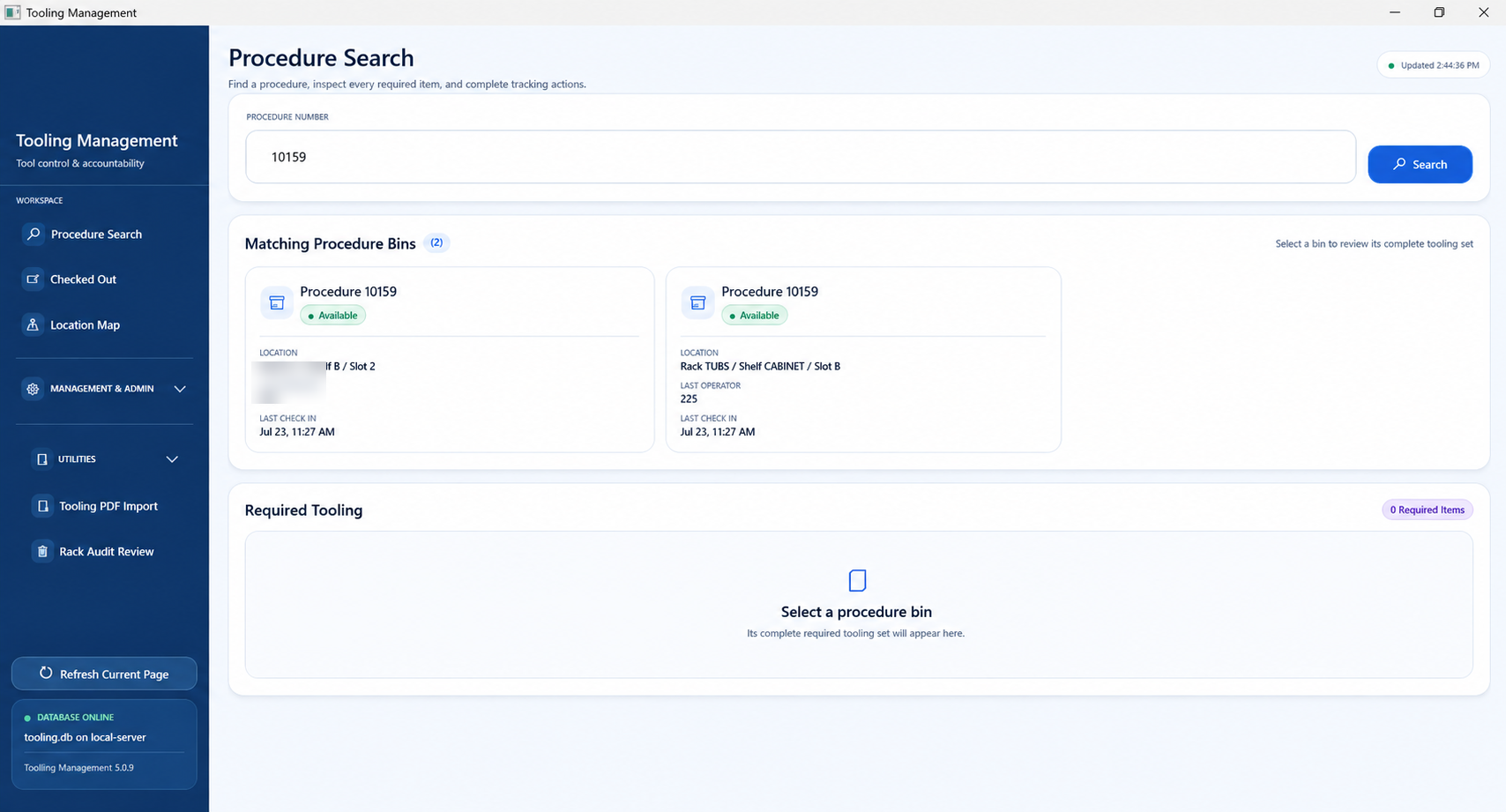Open Rack Audit Review utility

[x=107, y=552]
